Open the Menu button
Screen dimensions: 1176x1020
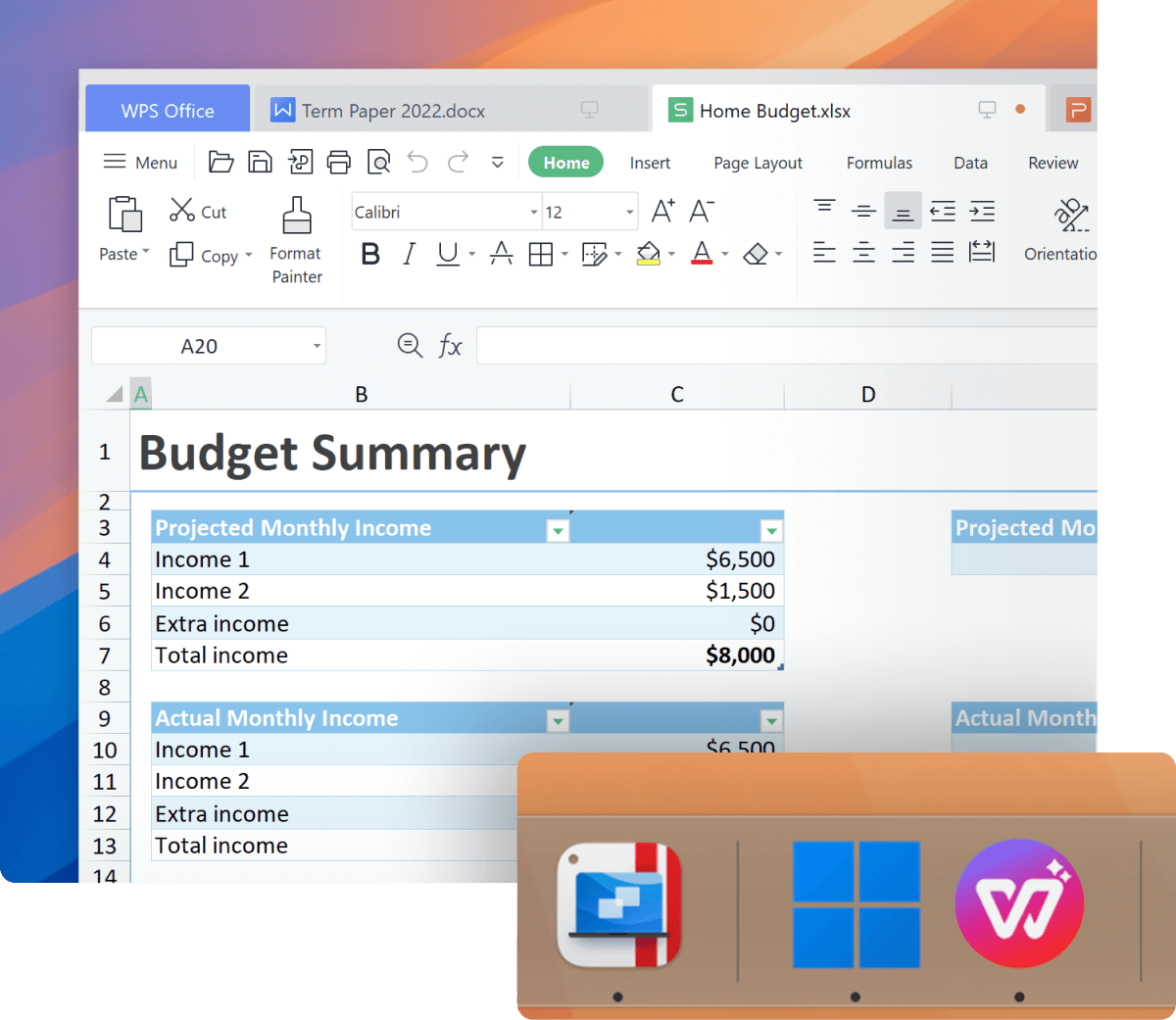pos(140,163)
